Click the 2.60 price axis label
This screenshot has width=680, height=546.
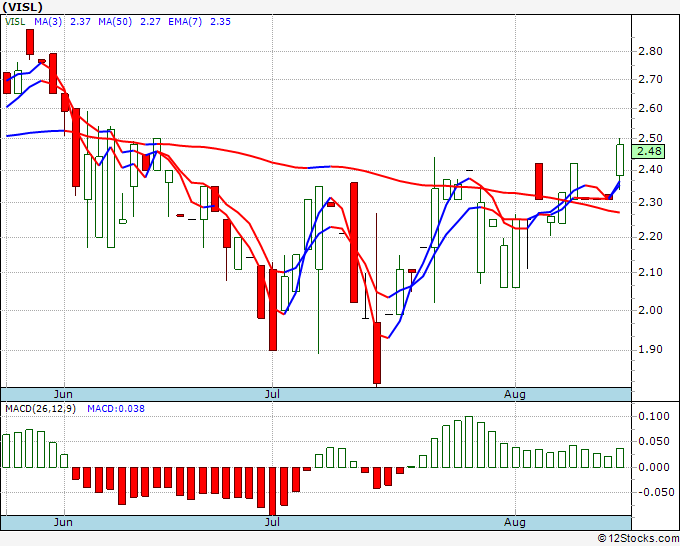(651, 108)
